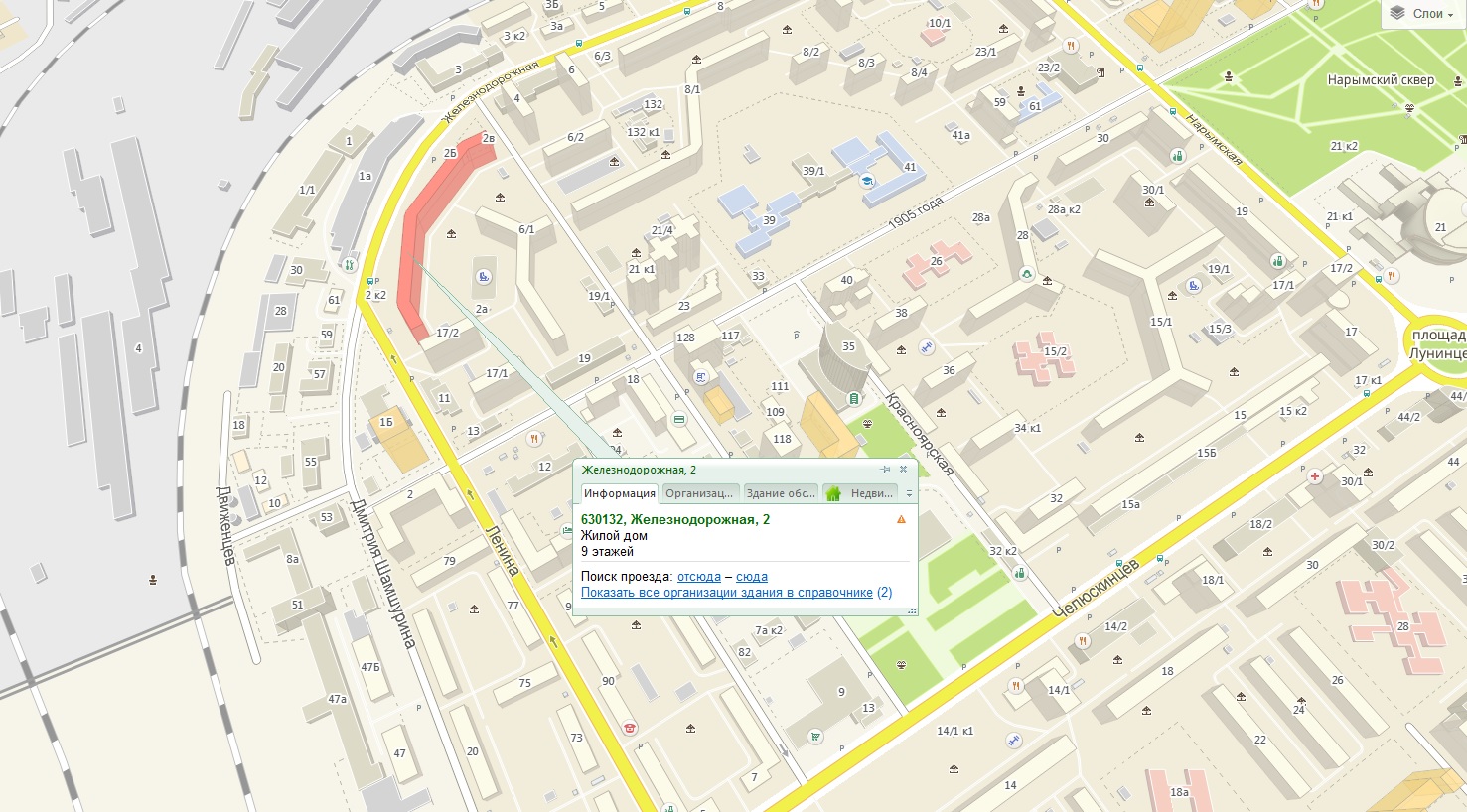Close the Железнодорожная, 2 info popup
Screen dimensions: 1467x812
coord(903,469)
